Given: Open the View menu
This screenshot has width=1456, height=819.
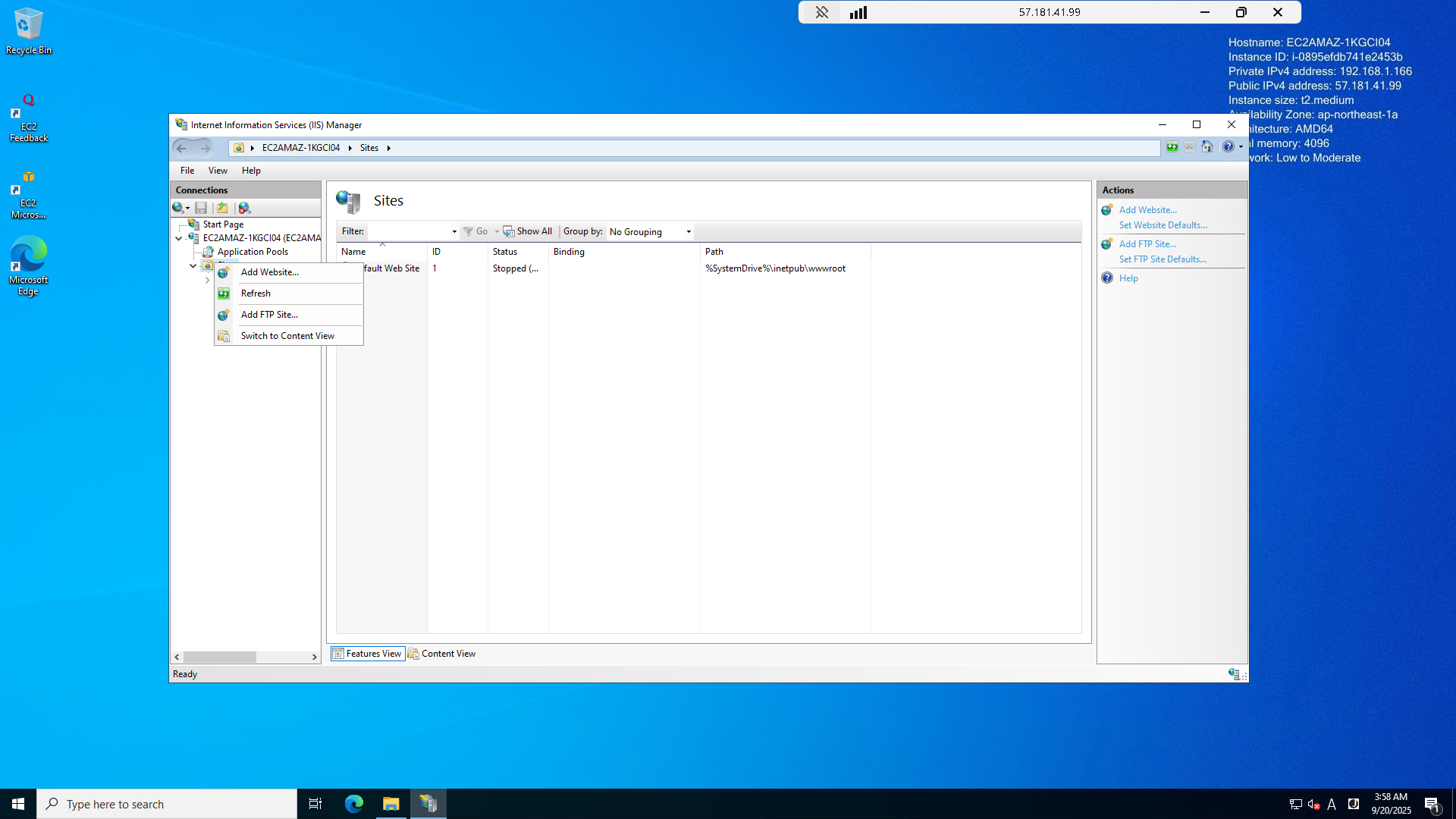Looking at the screenshot, I should click(x=218, y=171).
